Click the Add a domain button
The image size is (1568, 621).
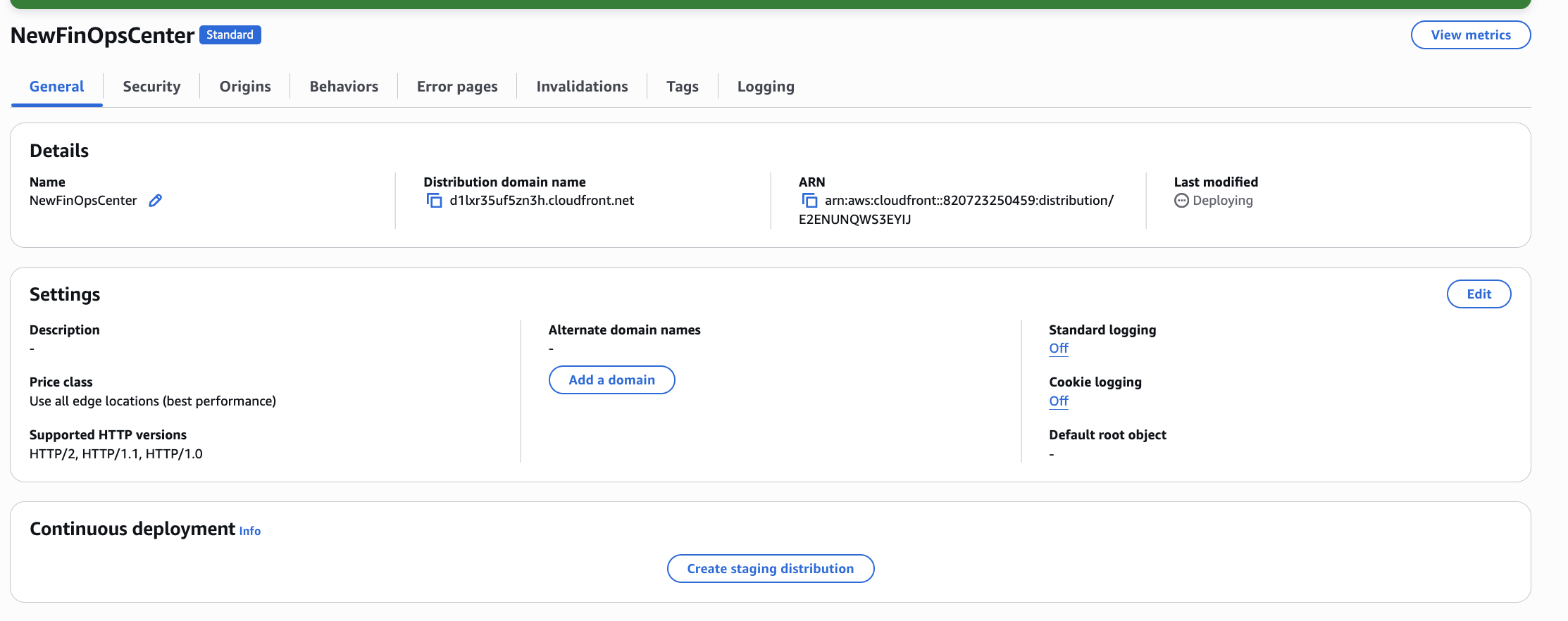pos(611,380)
